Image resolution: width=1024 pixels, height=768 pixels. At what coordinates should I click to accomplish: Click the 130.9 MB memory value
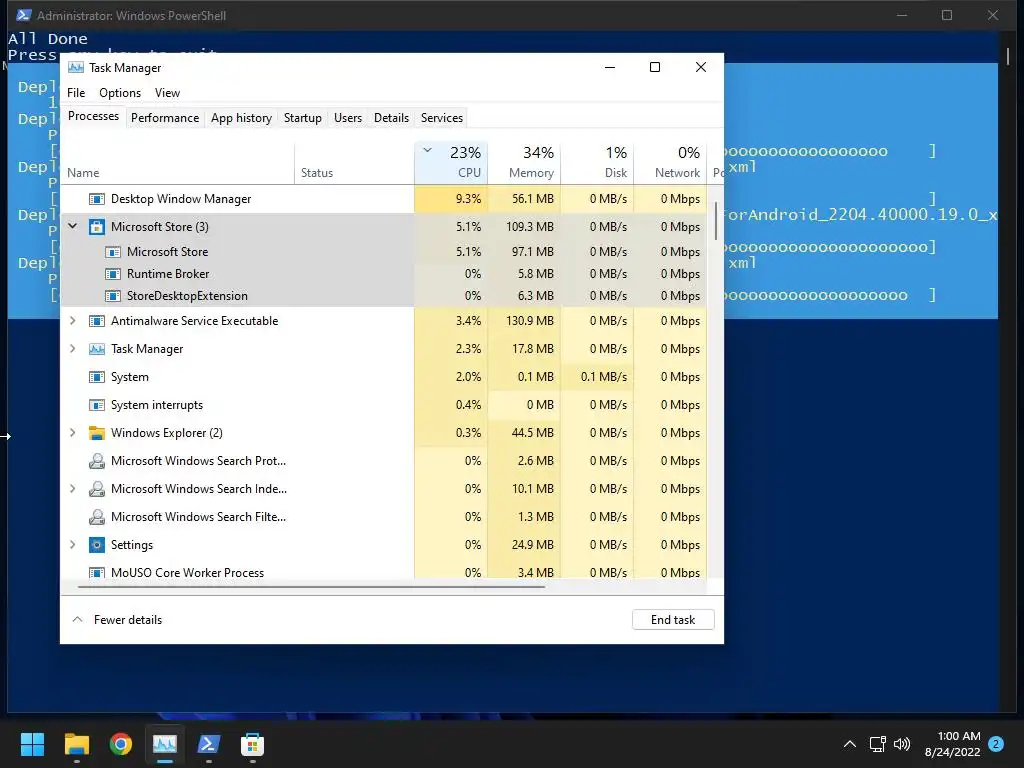(530, 321)
